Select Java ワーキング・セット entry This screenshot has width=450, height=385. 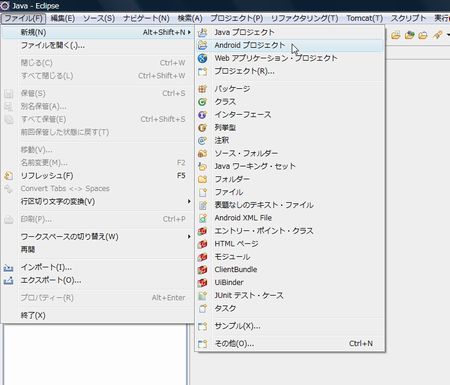[290, 166]
